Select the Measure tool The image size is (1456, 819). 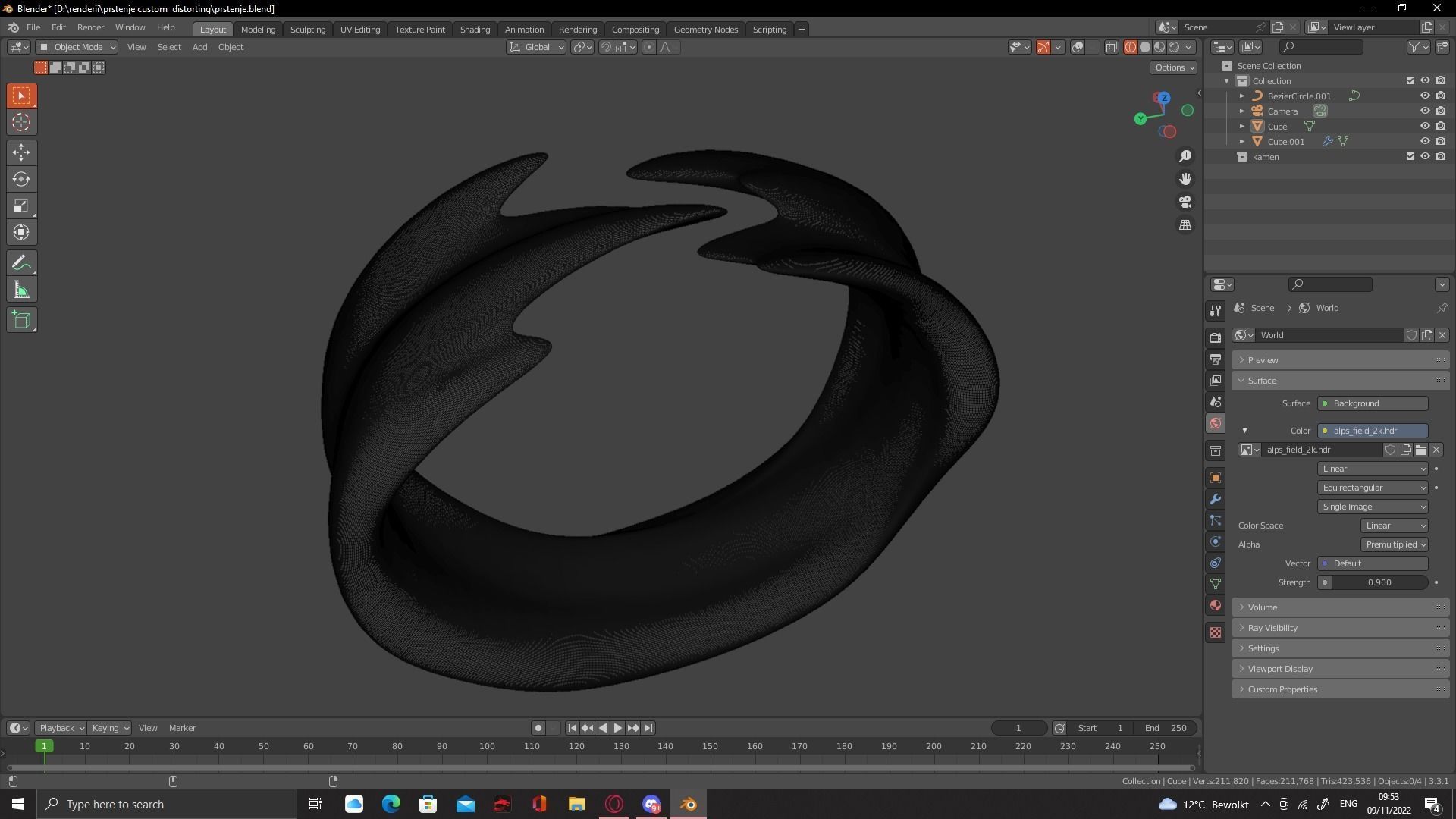point(21,290)
